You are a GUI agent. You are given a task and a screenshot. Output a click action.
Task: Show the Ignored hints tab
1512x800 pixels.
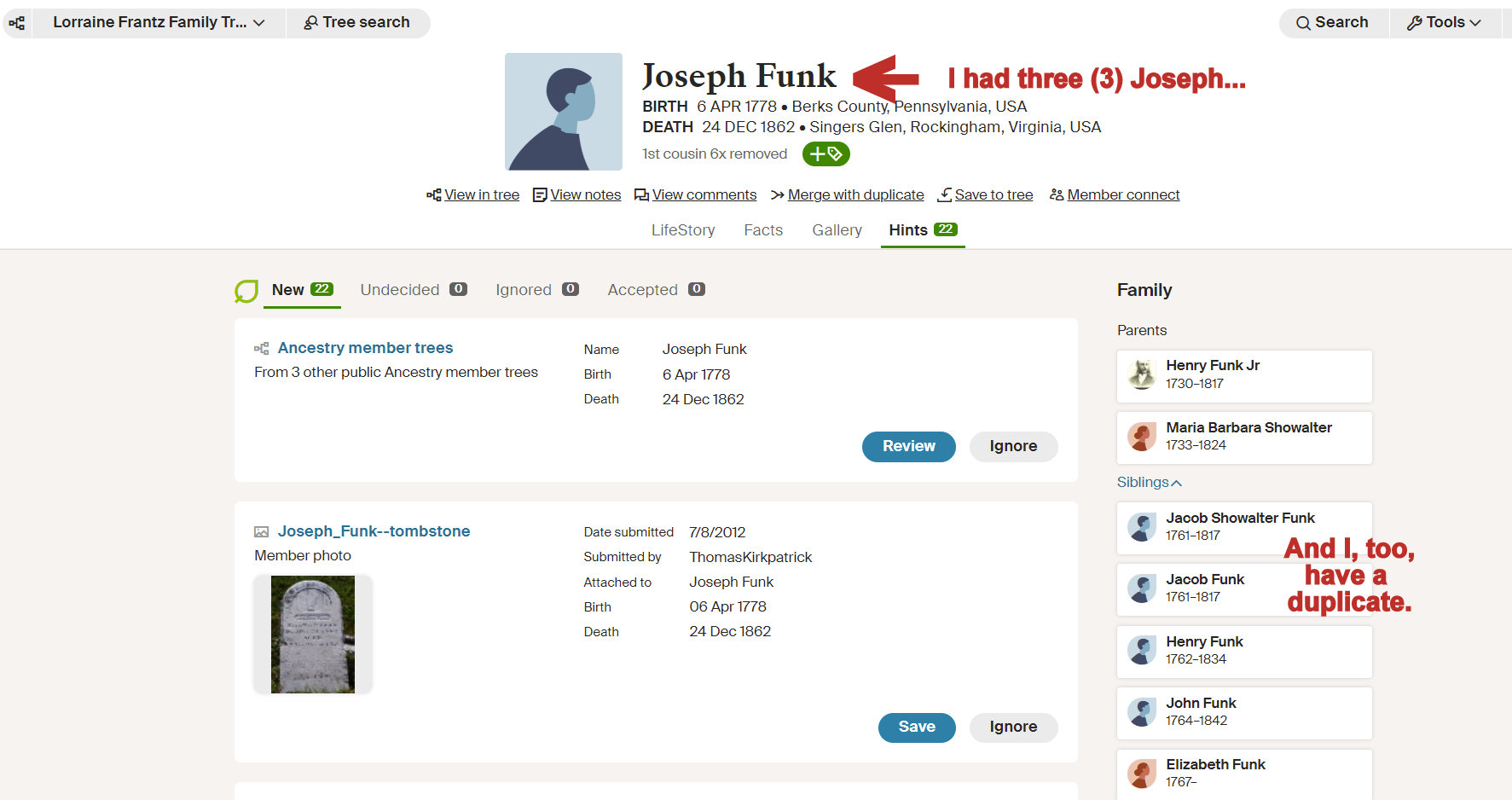click(536, 290)
